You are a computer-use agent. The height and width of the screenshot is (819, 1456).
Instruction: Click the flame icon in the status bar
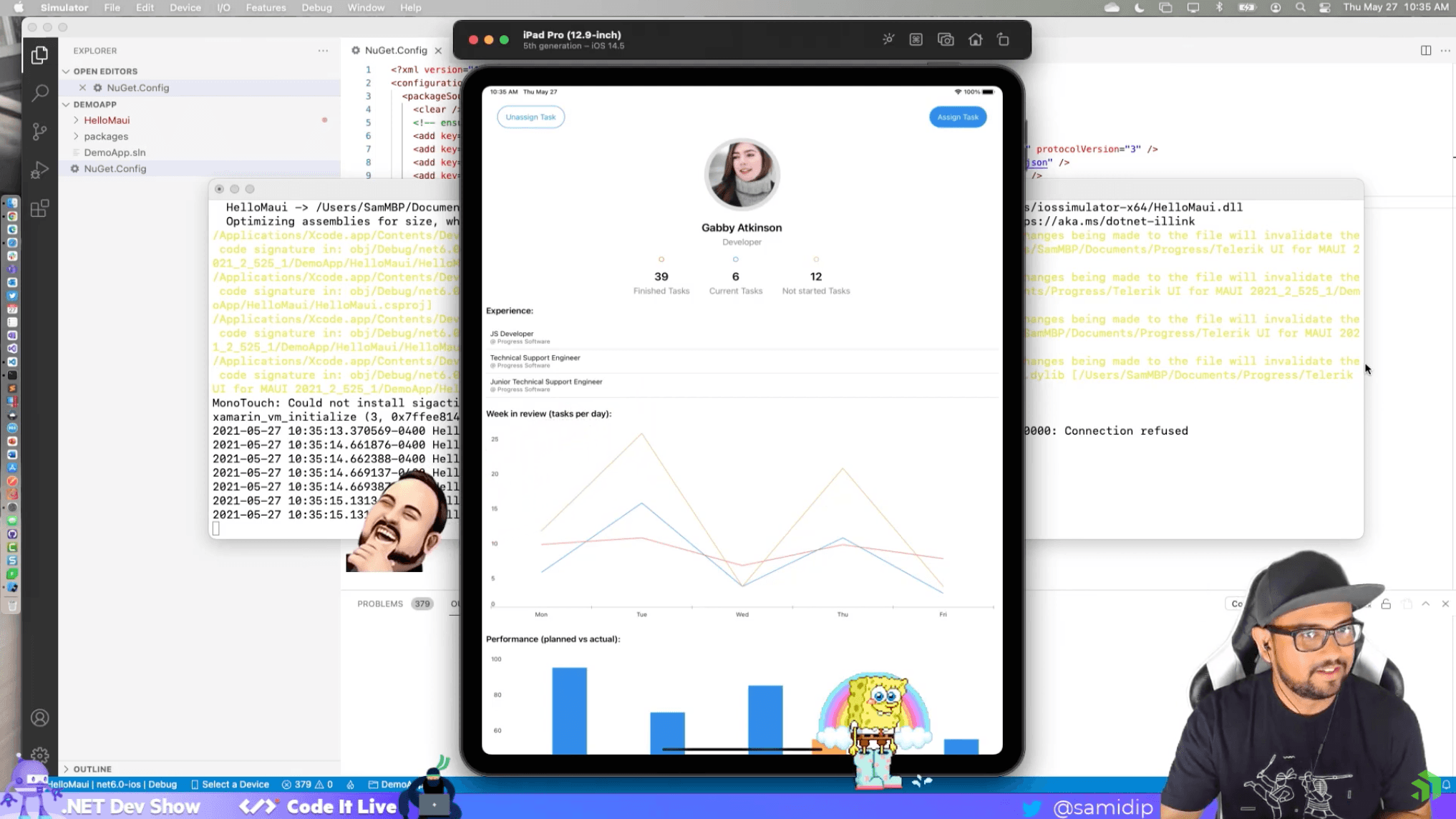351,784
